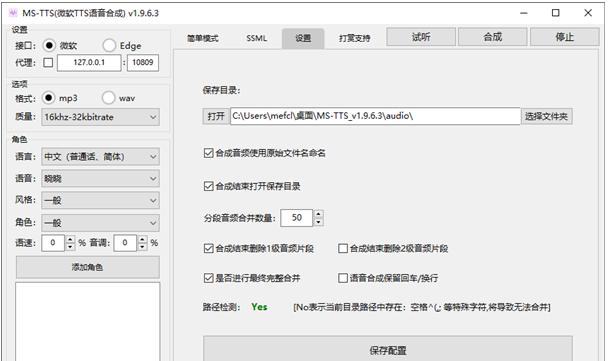The image size is (609, 361).
Task: Close the MS-TTS window
Action: tap(588, 13)
